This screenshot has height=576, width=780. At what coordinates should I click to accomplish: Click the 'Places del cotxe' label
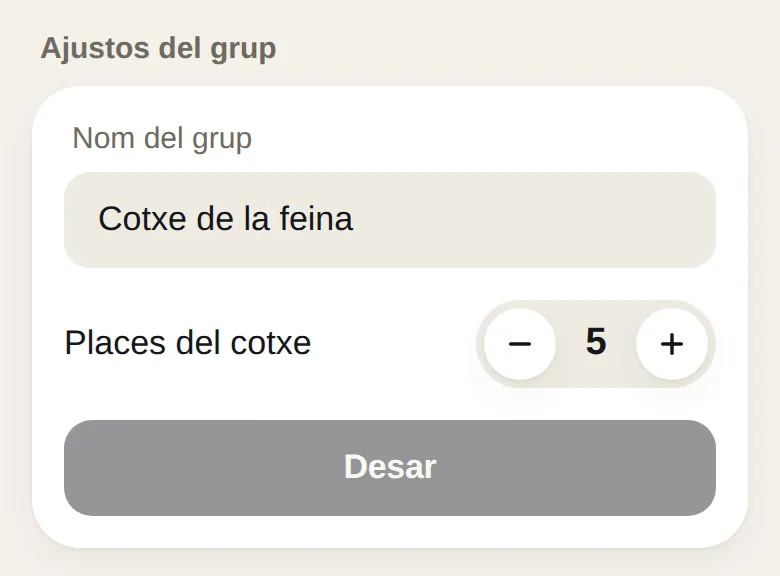(188, 343)
